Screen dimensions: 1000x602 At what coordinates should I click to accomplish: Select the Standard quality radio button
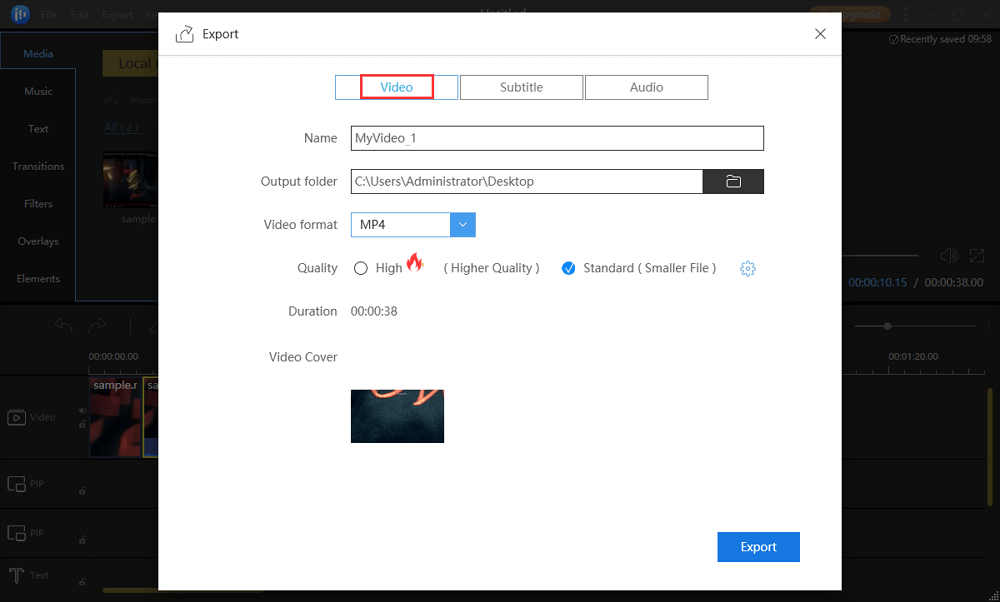click(x=568, y=268)
